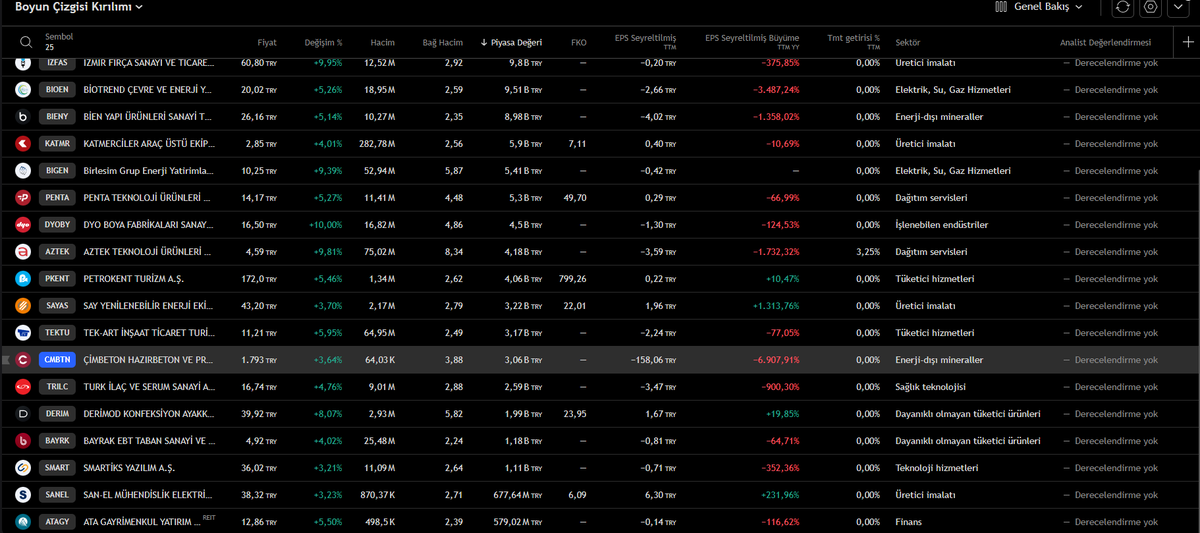Screen dimensions: 1200x533
Task: Click the KATMR company logo
Action: tap(23, 144)
